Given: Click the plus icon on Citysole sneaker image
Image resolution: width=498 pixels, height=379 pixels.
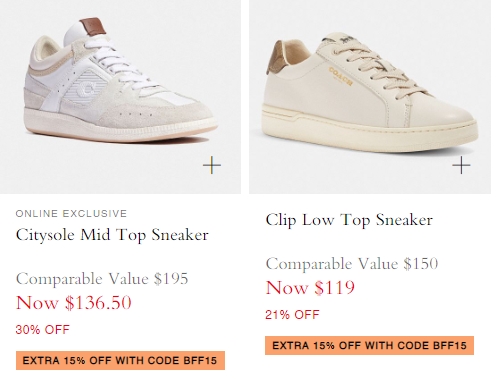Looking at the screenshot, I should (212, 165).
